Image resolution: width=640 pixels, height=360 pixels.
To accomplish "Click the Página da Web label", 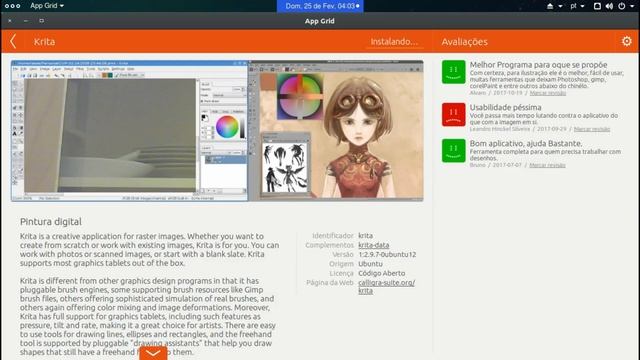I will [330, 282].
